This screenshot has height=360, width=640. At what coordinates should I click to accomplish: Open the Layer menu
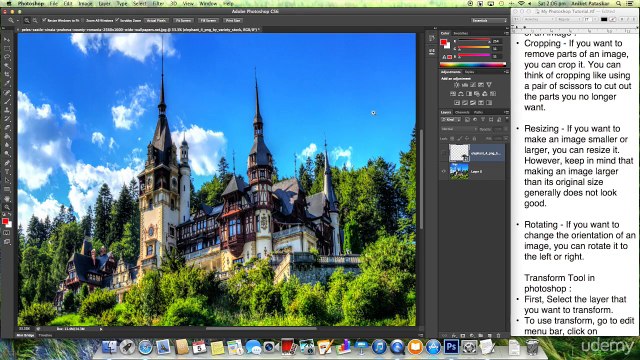[x=104, y=3]
